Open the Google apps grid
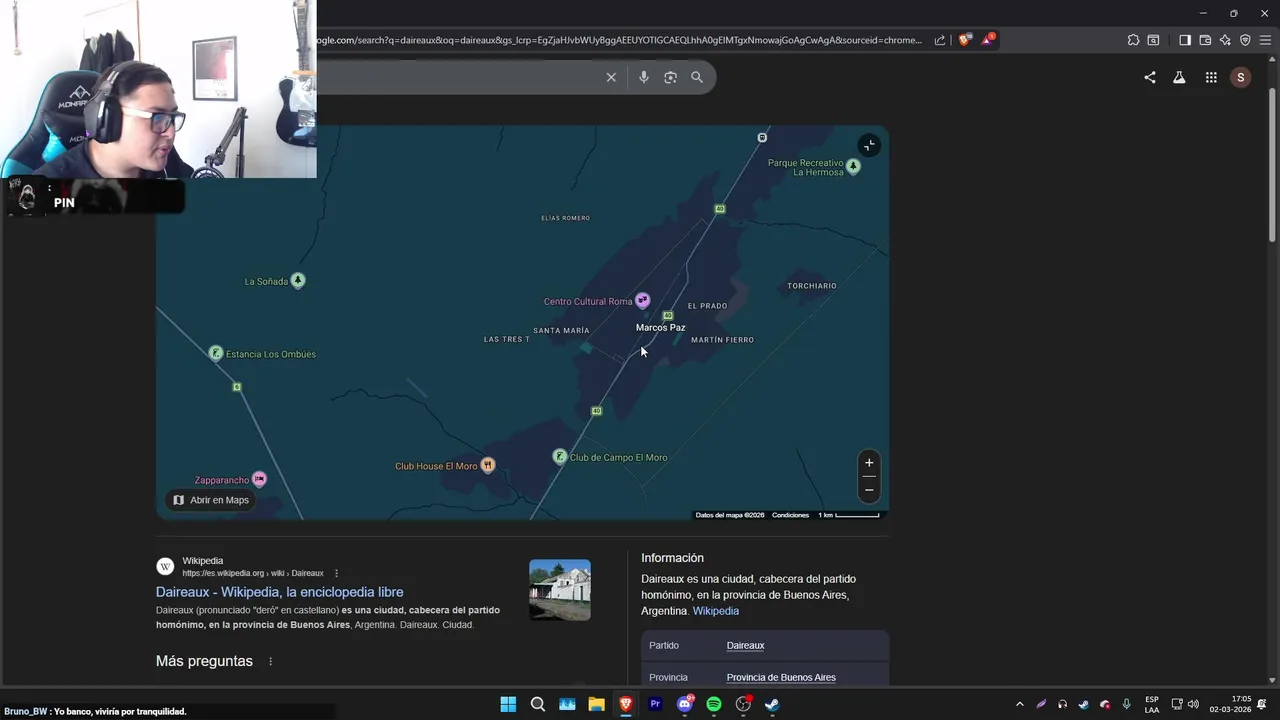 (1211, 77)
